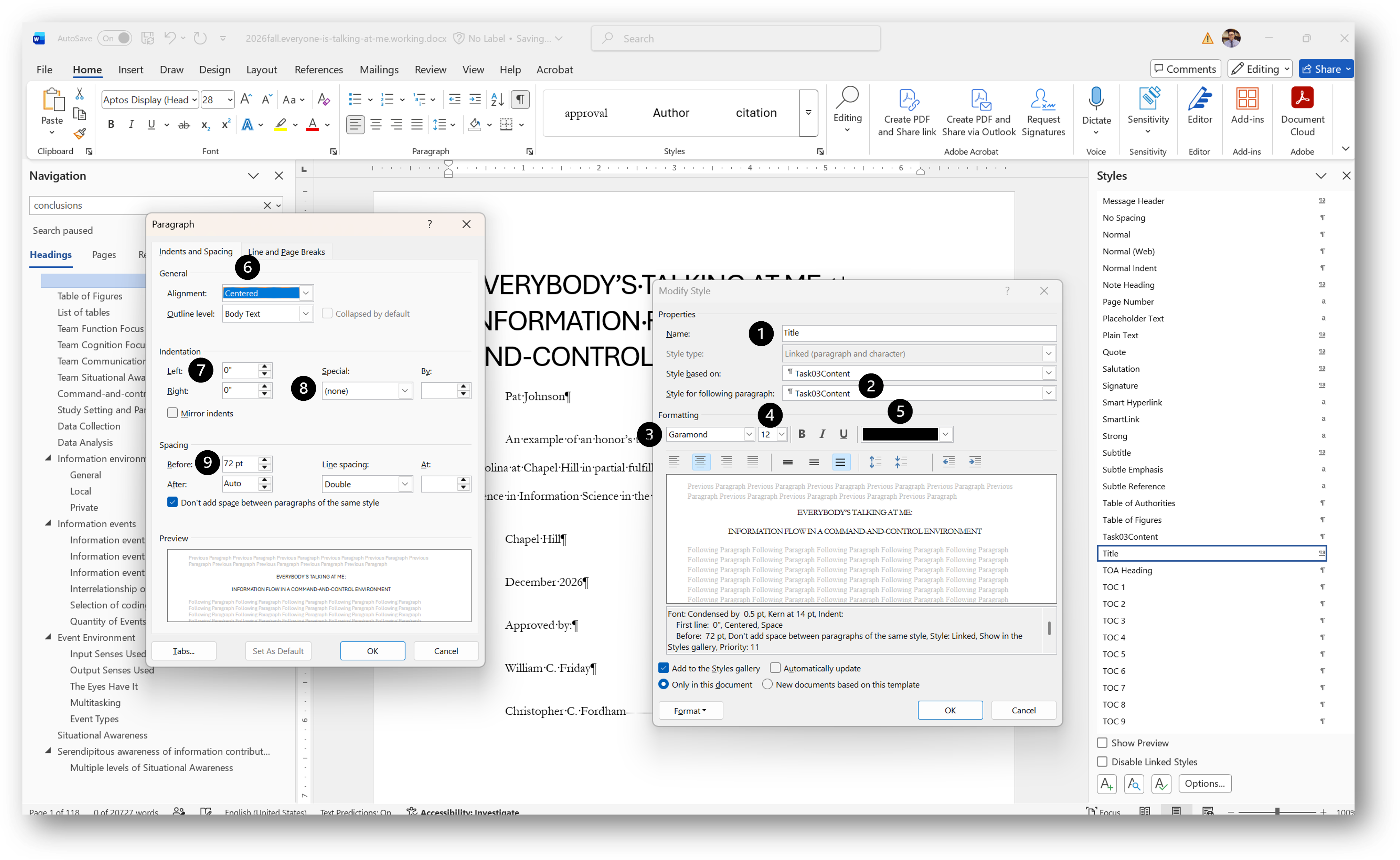
Task: Click the Options... button in Styles pane
Action: point(1204,783)
